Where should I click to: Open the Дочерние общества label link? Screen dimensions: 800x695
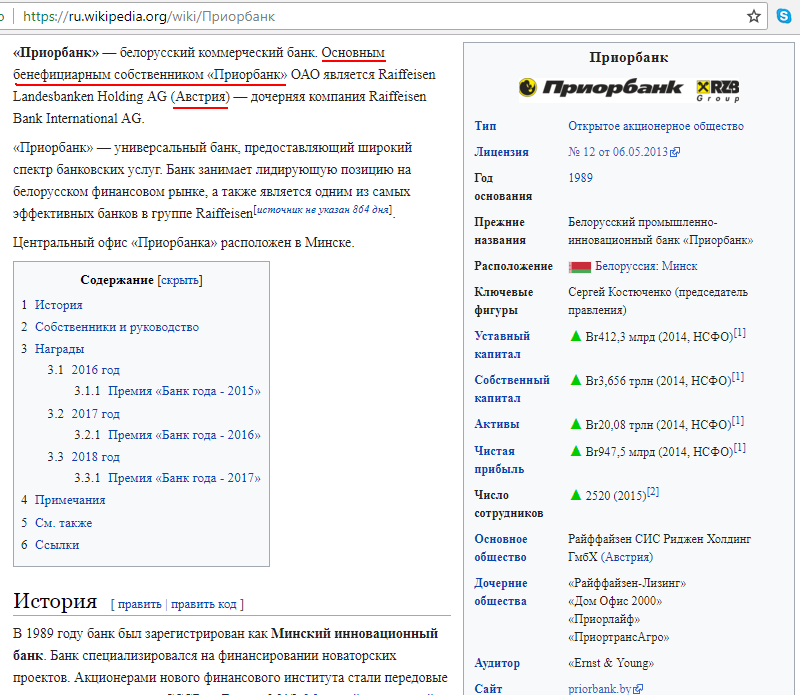coord(501,592)
